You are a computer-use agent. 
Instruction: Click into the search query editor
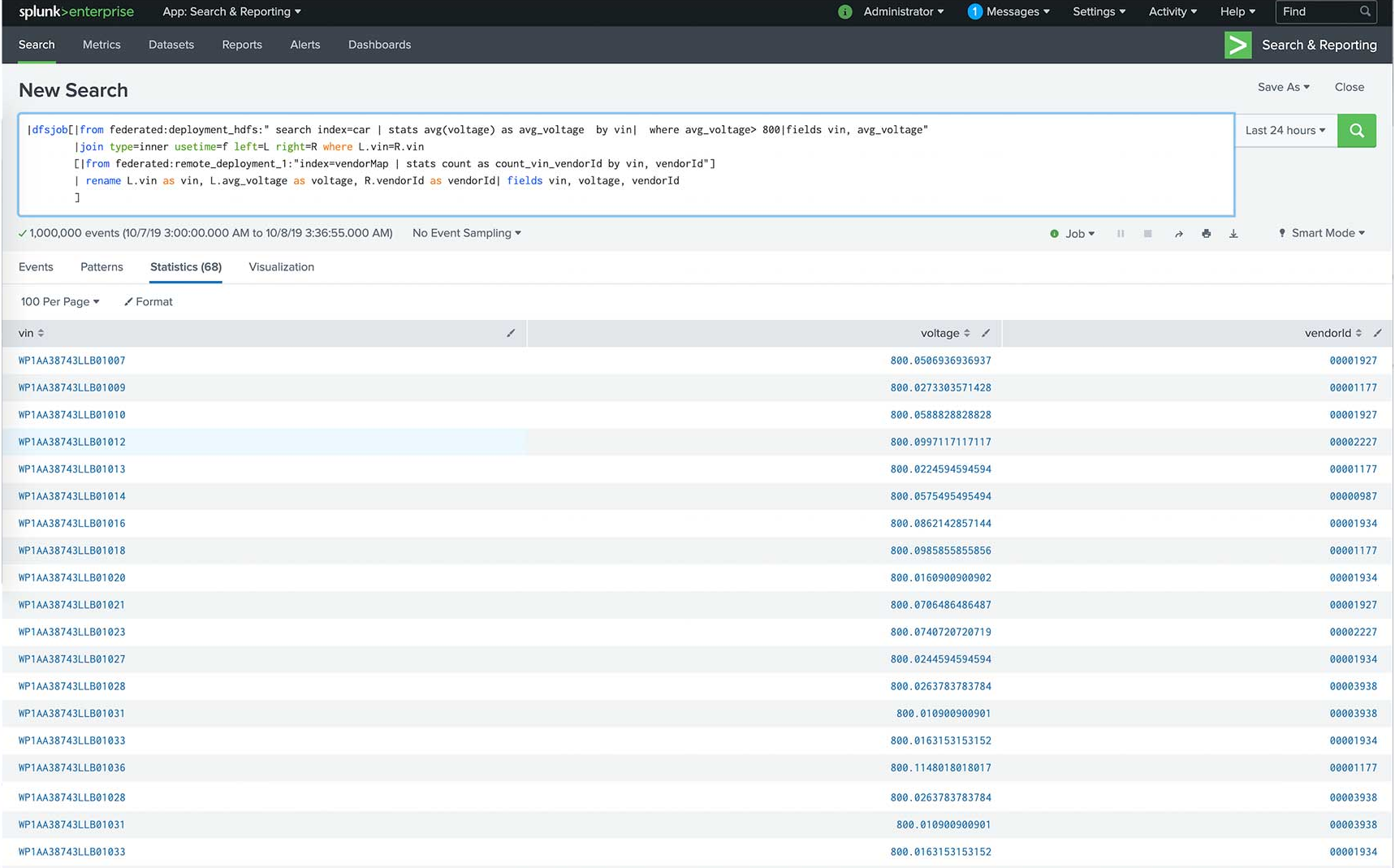point(626,165)
